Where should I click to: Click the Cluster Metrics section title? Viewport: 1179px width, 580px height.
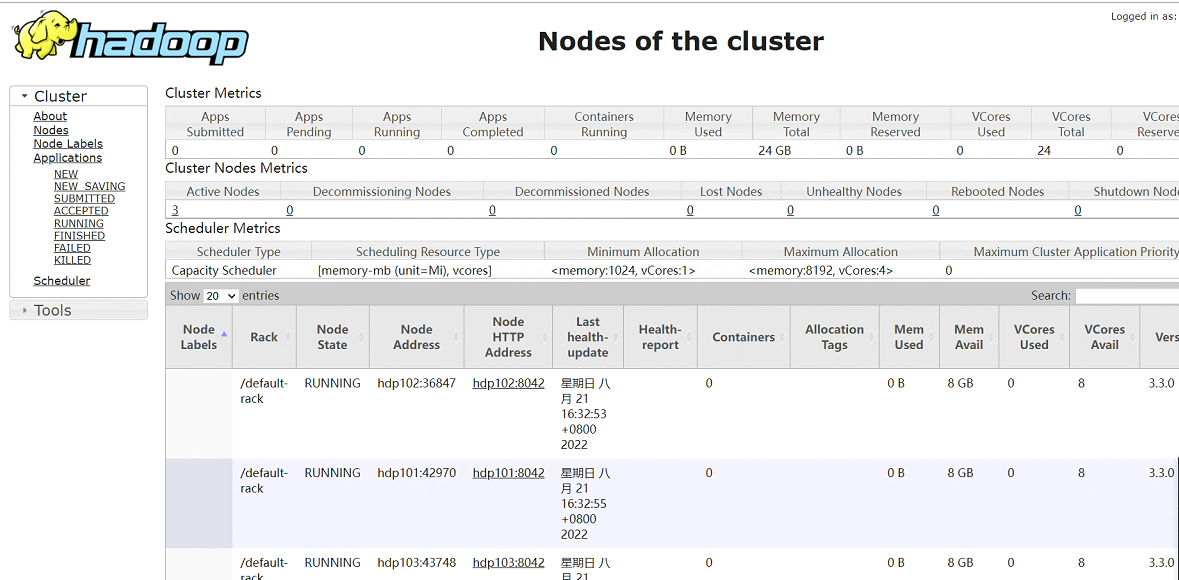(214, 93)
